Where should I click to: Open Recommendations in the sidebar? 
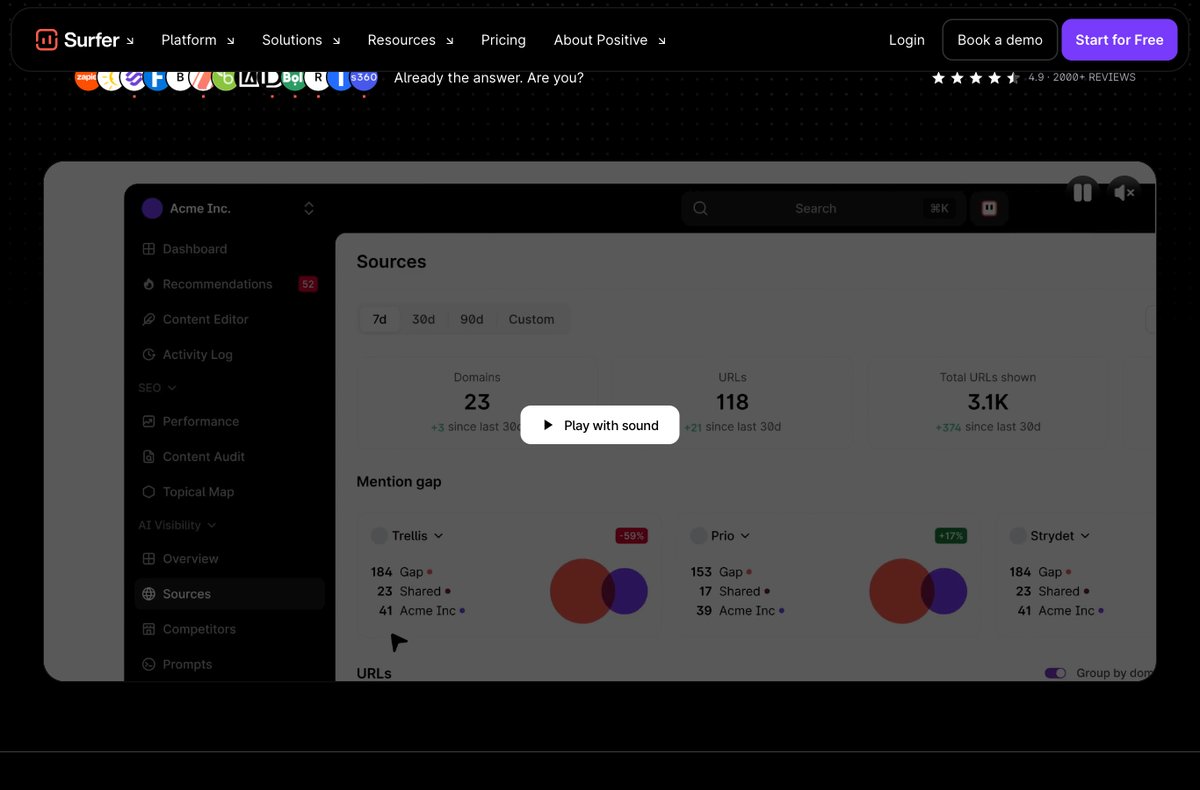click(x=230, y=284)
